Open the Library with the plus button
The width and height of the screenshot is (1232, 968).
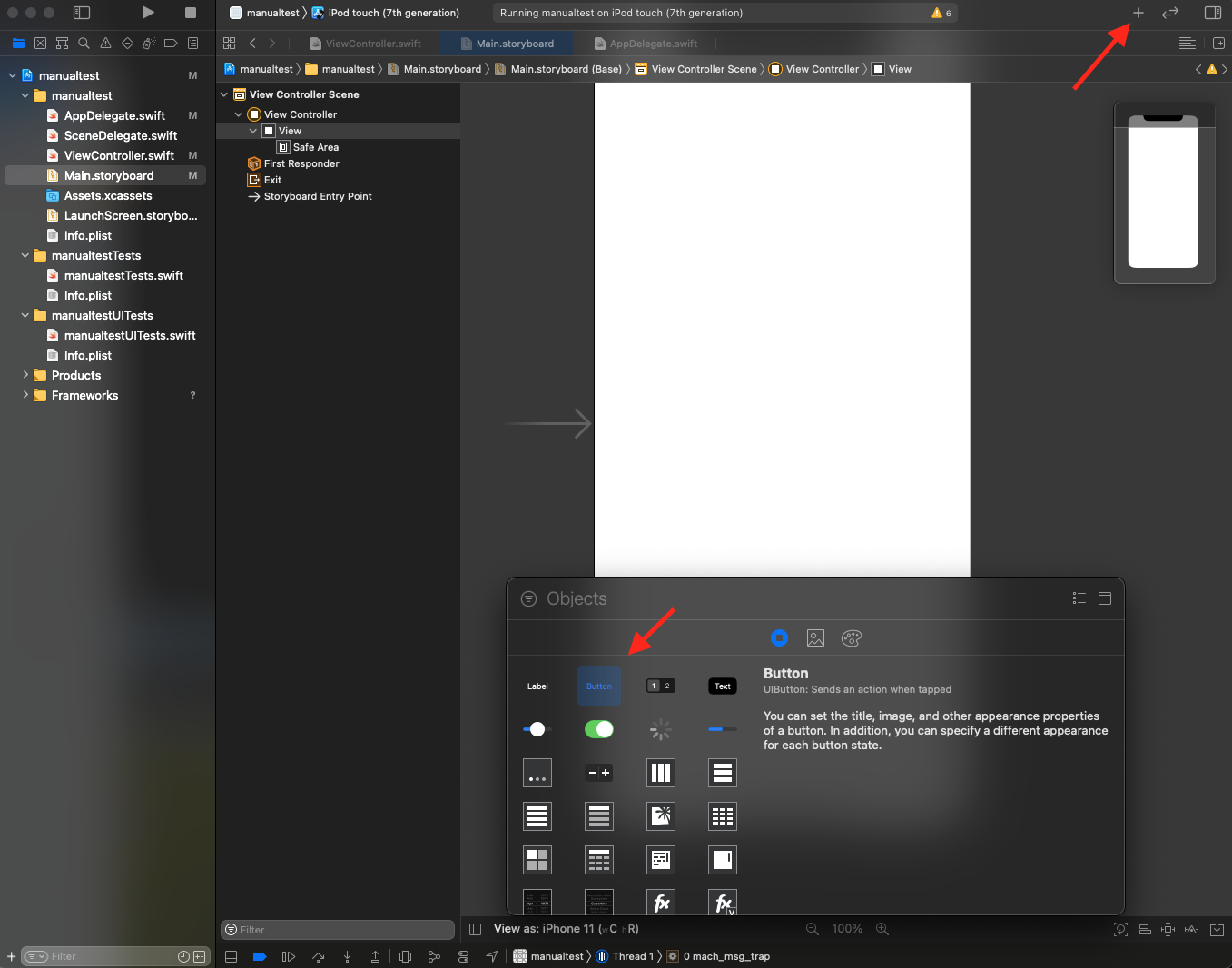point(1138,13)
